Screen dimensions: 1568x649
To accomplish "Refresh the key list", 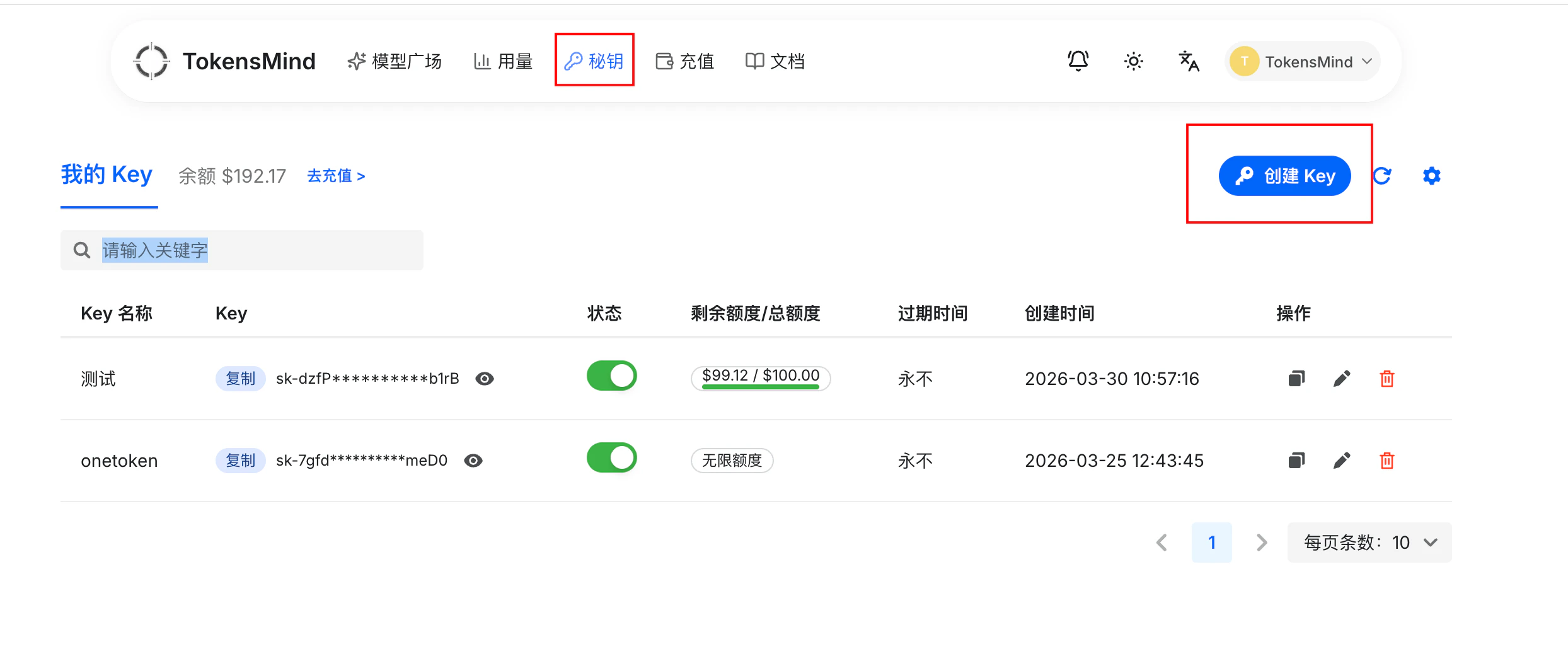I will click(x=1382, y=176).
